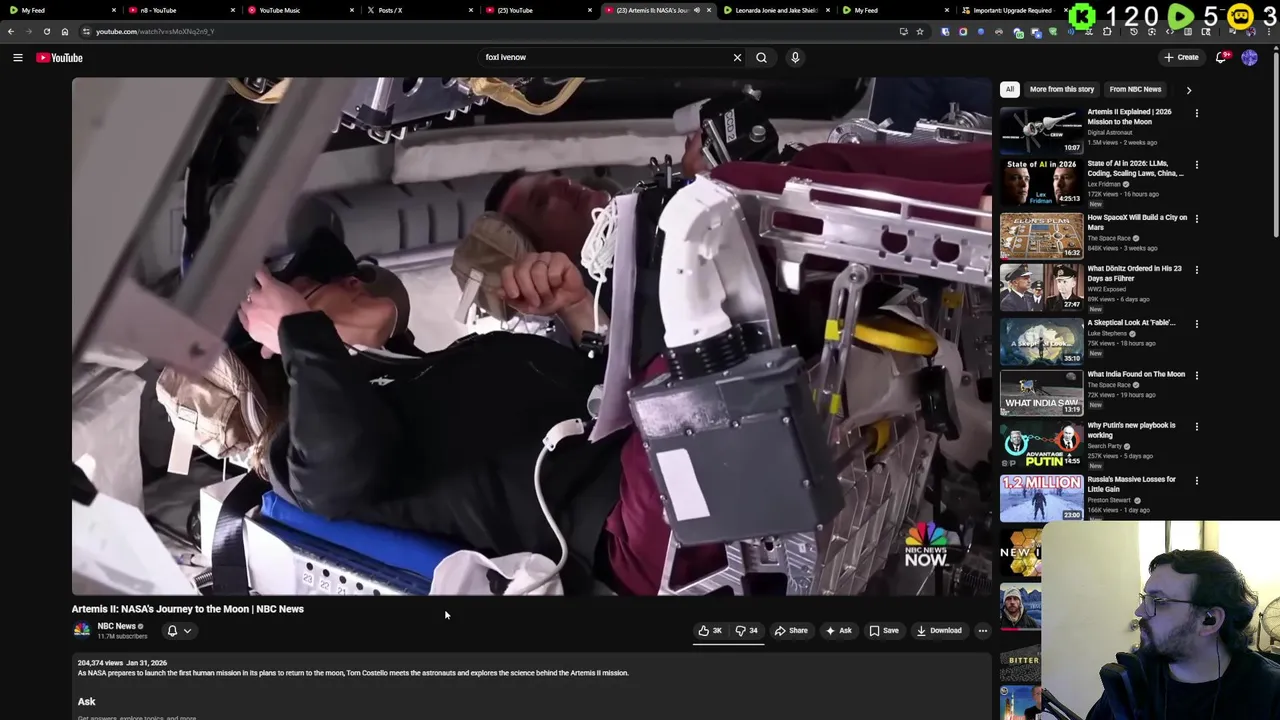Open Russia's Massive Losses video thumbnail
This screenshot has width=1280, height=720.
point(1041,497)
